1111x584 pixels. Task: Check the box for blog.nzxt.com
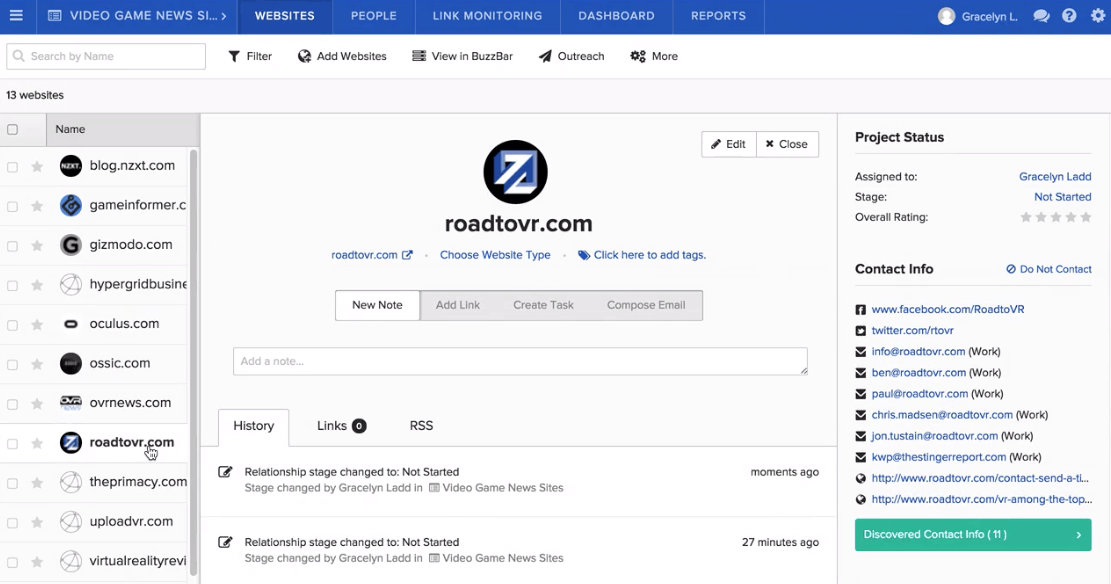13,167
